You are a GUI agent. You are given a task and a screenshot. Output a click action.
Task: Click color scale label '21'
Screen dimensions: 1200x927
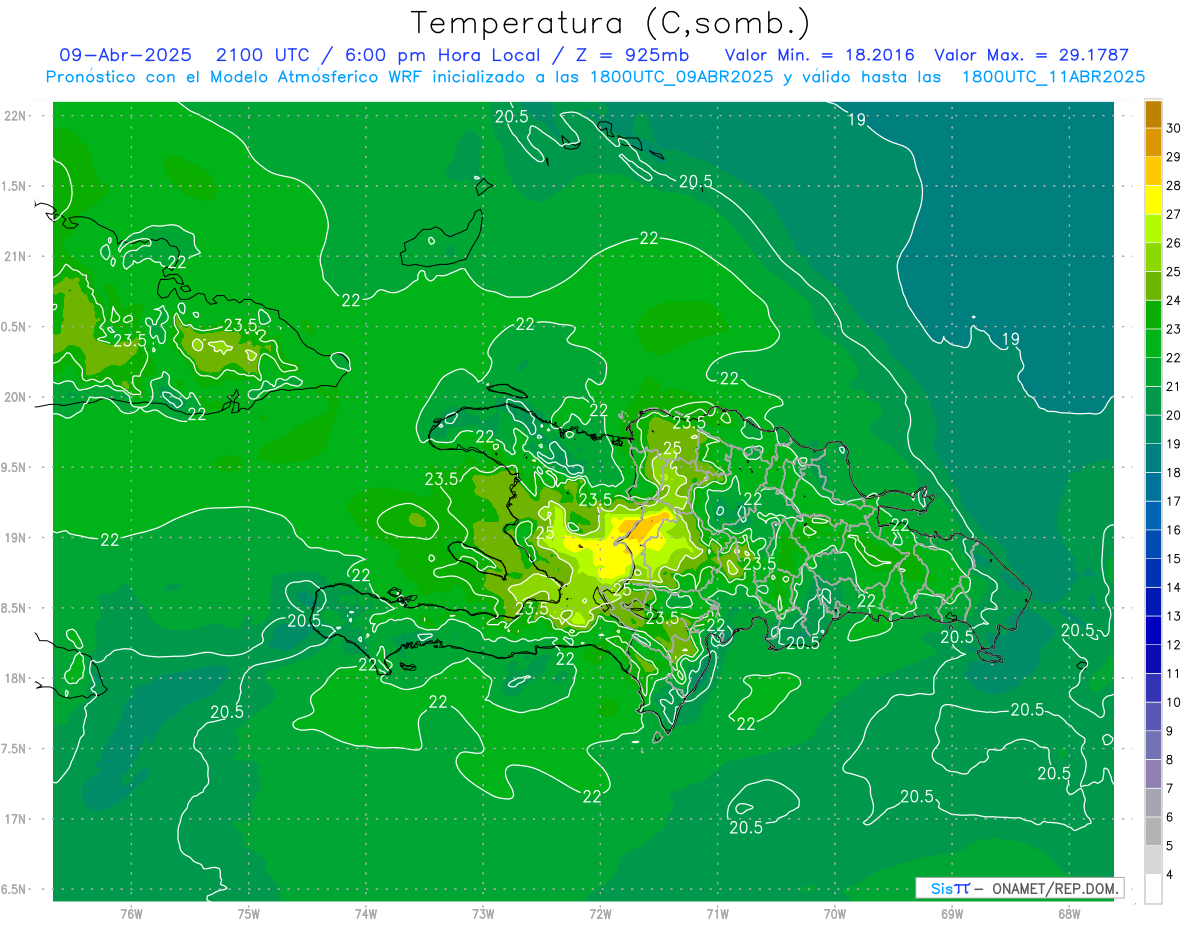(1173, 386)
